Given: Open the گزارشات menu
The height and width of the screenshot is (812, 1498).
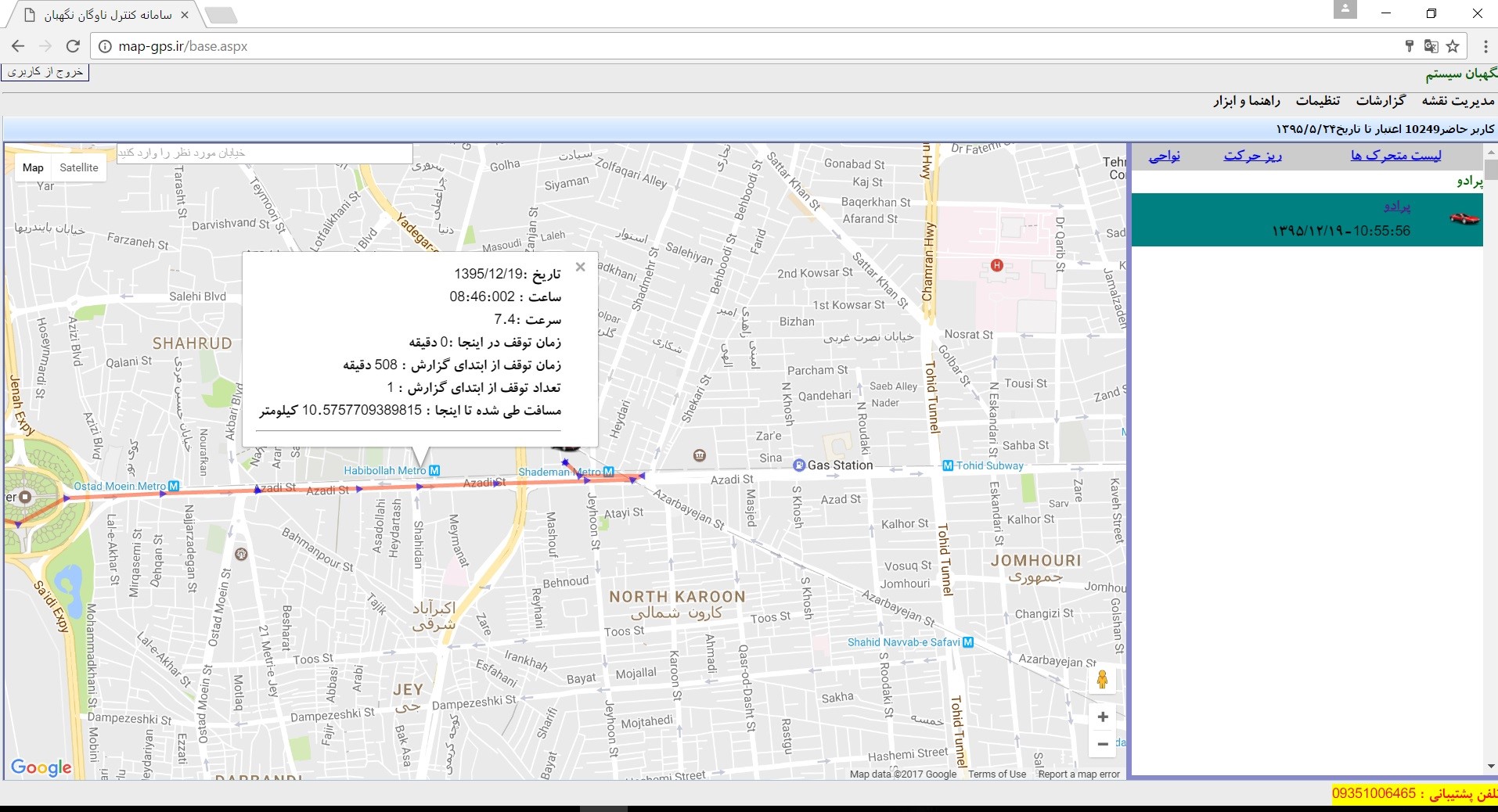Looking at the screenshot, I should 1381,101.
